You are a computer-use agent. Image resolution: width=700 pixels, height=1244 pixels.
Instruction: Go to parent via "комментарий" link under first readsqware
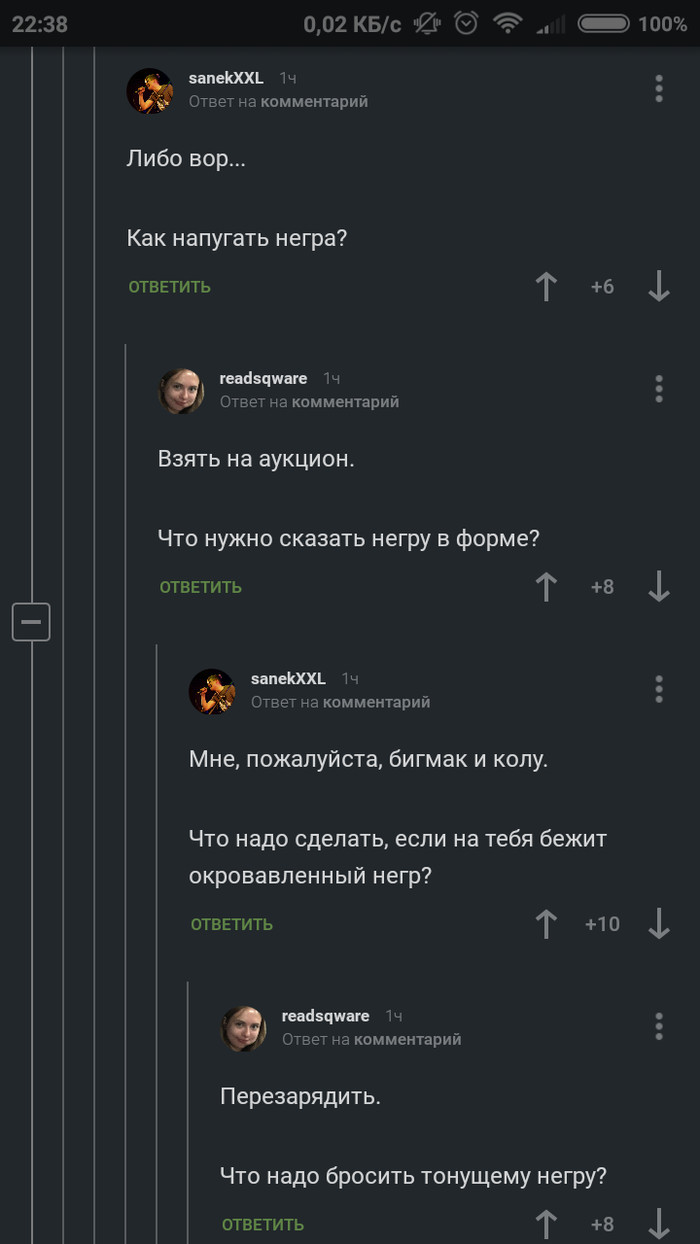click(x=344, y=402)
